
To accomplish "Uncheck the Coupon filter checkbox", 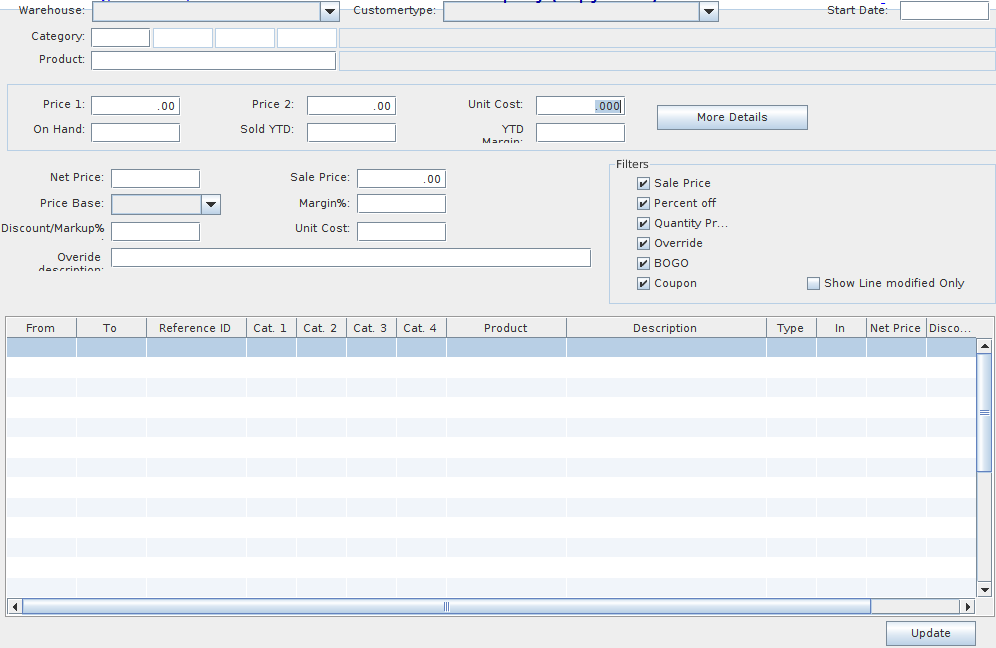I will [x=643, y=284].
